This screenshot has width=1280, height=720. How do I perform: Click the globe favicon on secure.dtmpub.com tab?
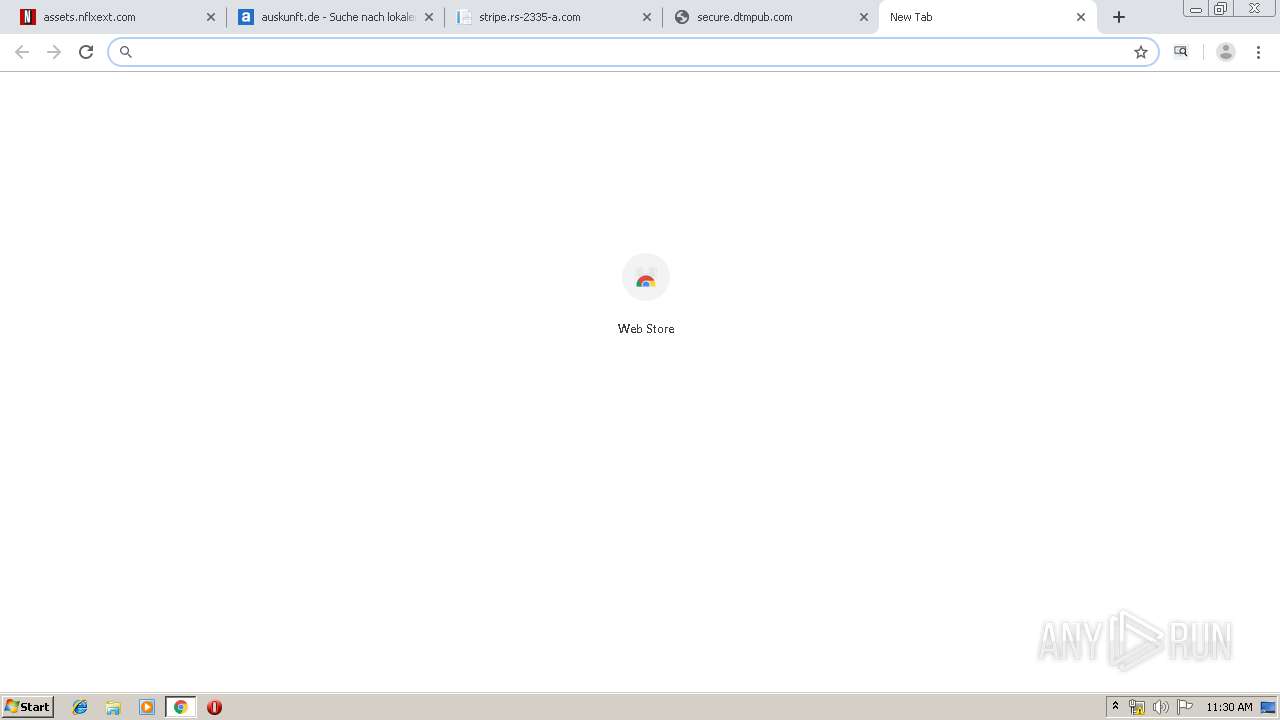pyautogui.click(x=682, y=17)
